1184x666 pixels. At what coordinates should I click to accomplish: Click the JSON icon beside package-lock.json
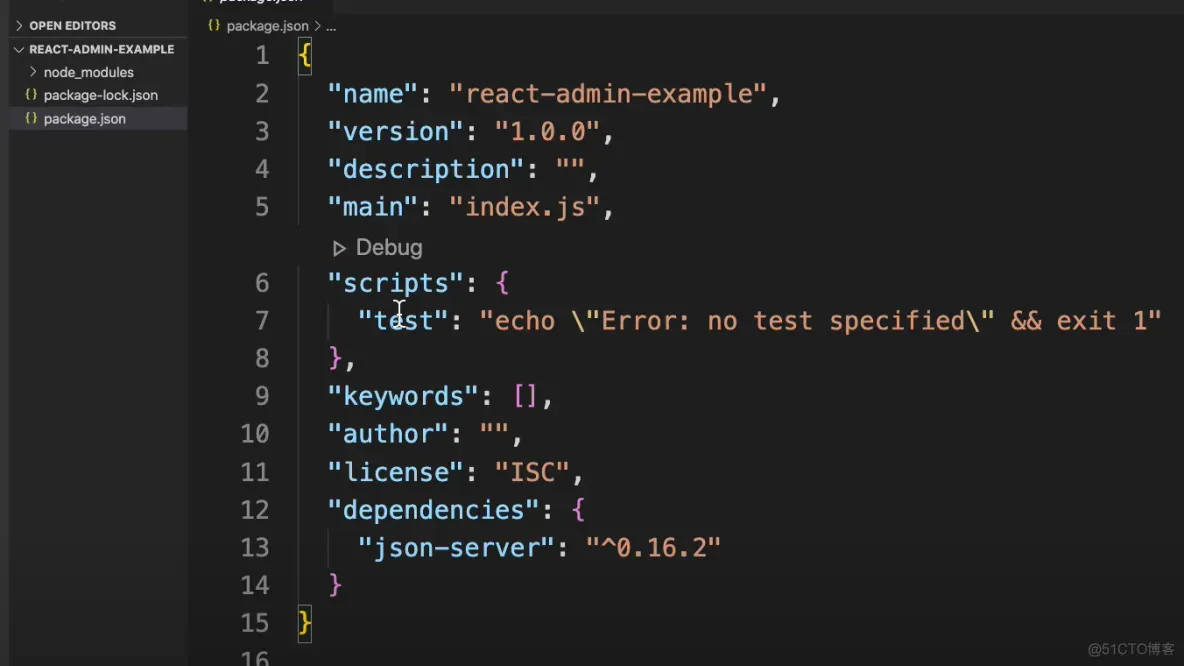tap(31, 94)
